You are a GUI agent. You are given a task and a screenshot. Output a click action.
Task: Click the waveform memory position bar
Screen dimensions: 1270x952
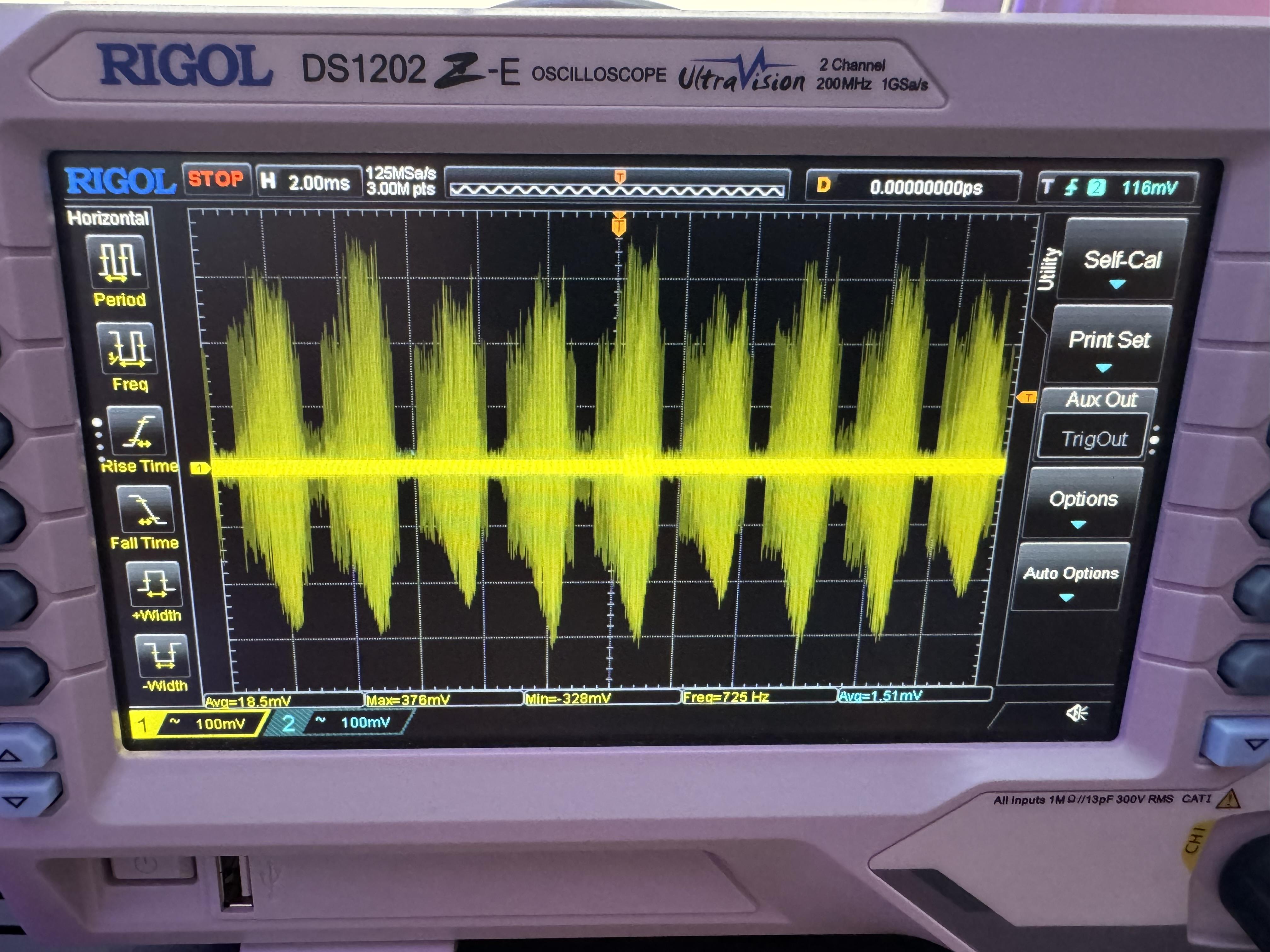pyautogui.click(x=617, y=190)
